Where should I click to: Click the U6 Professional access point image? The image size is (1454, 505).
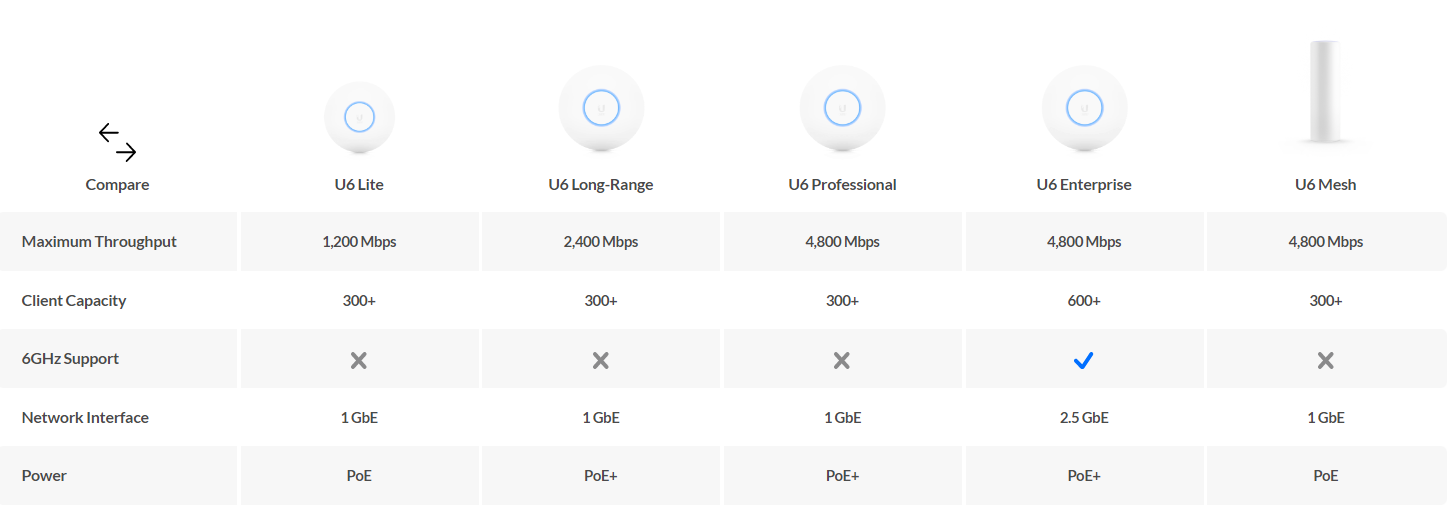click(842, 108)
